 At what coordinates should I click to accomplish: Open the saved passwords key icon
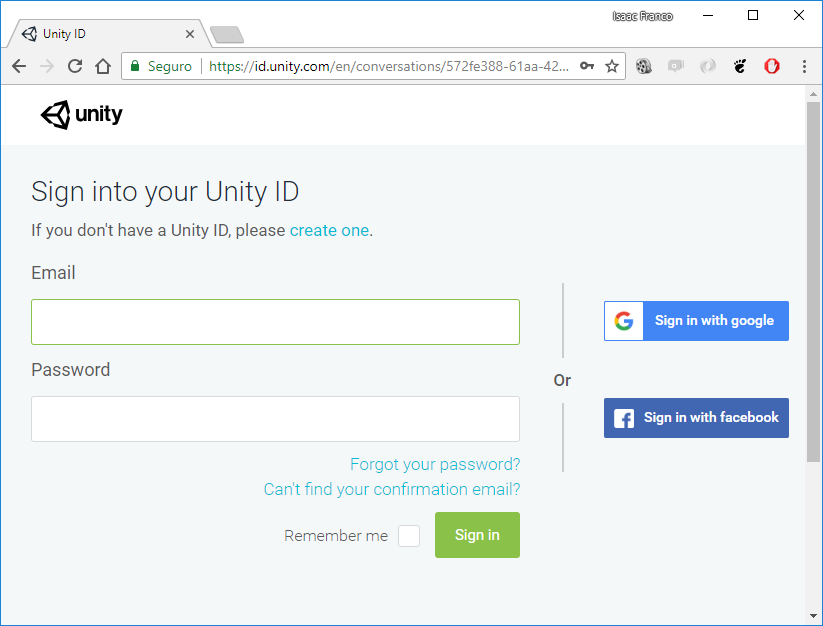tap(587, 66)
